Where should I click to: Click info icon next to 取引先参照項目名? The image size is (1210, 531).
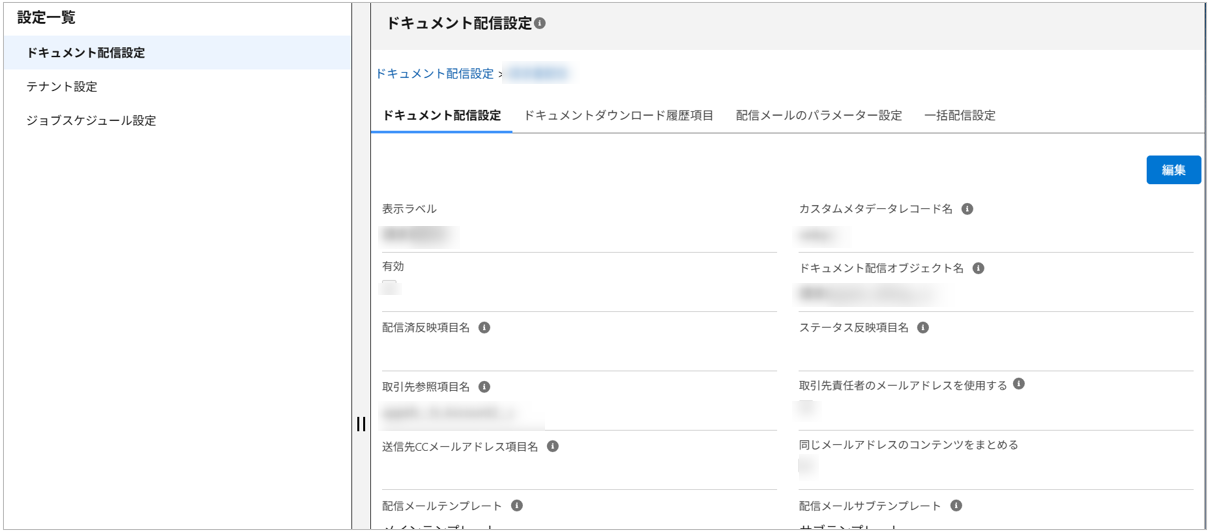(484, 387)
